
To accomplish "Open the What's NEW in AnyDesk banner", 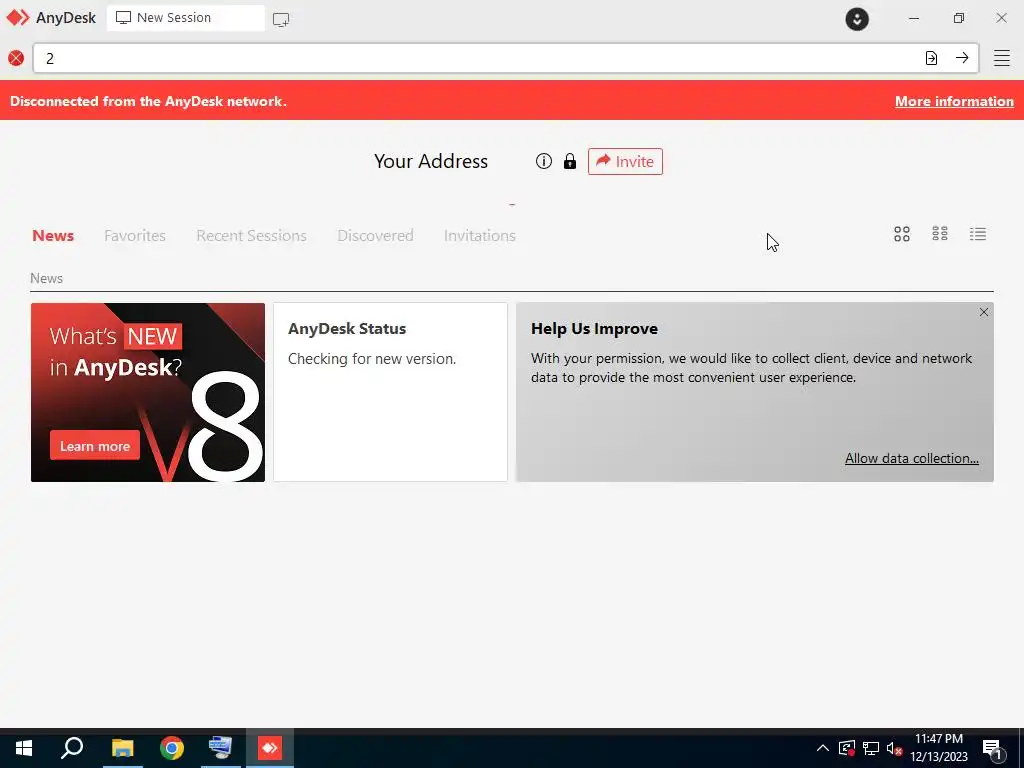I will click(148, 392).
